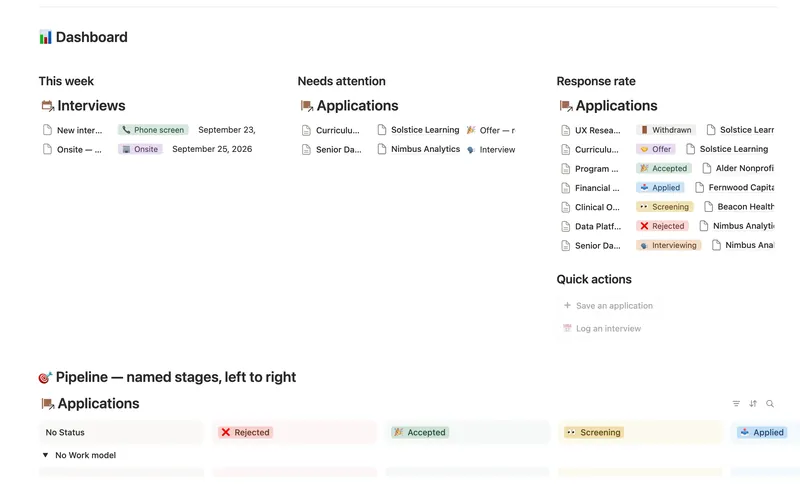Screen dimensions: 800x484
Task: Click the Accepted tag in Response rate list
Action: [664, 168]
